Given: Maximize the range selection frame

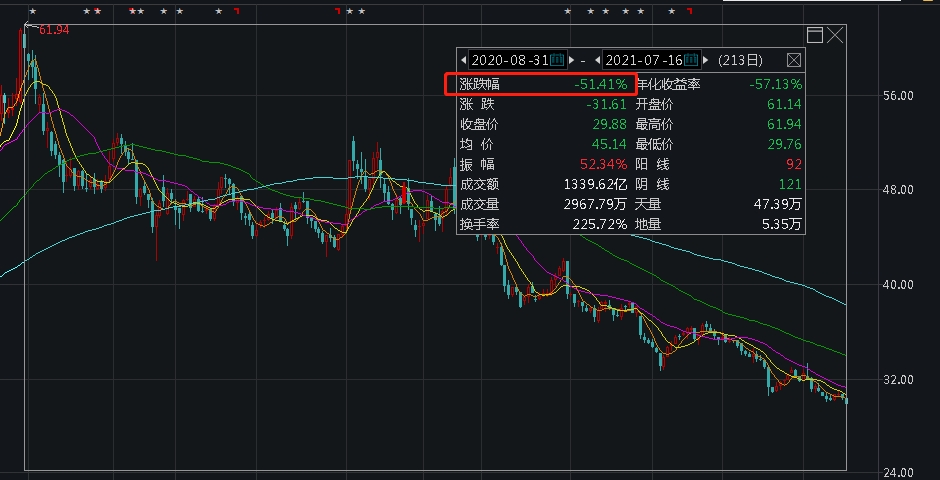Looking at the screenshot, I should pyautogui.click(x=815, y=35).
